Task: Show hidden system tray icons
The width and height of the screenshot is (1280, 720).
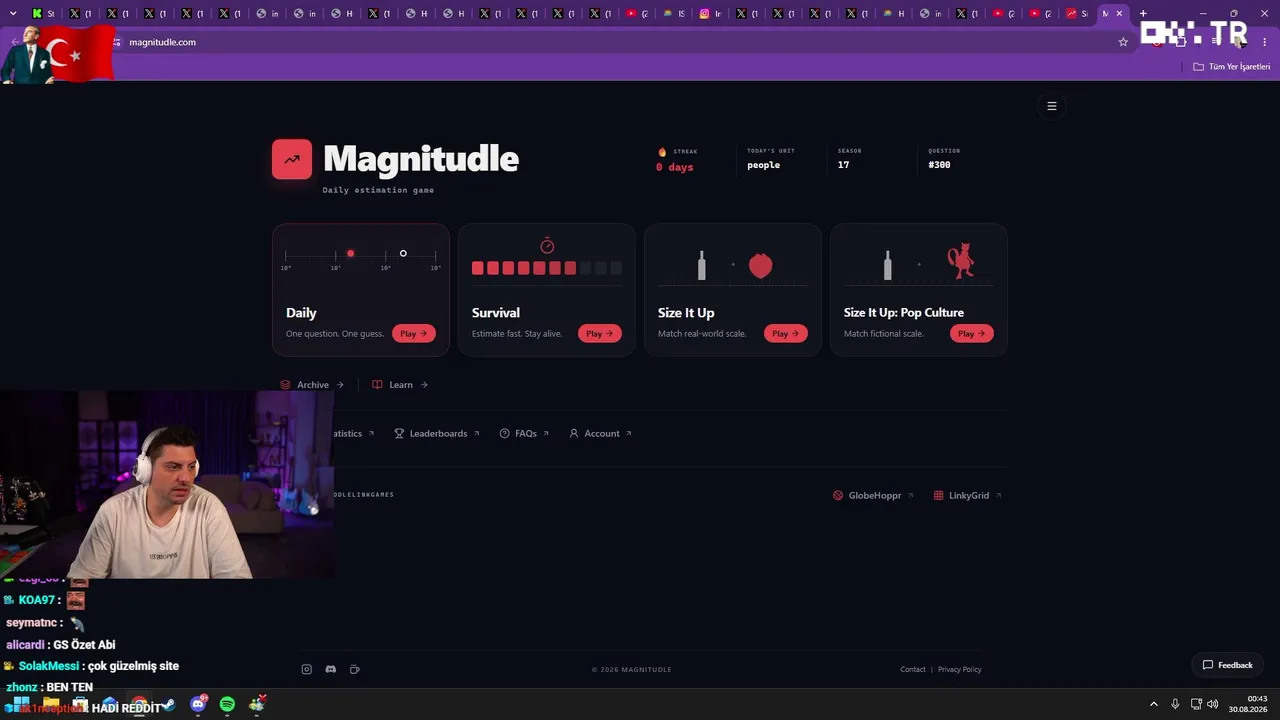Action: click(x=1153, y=705)
